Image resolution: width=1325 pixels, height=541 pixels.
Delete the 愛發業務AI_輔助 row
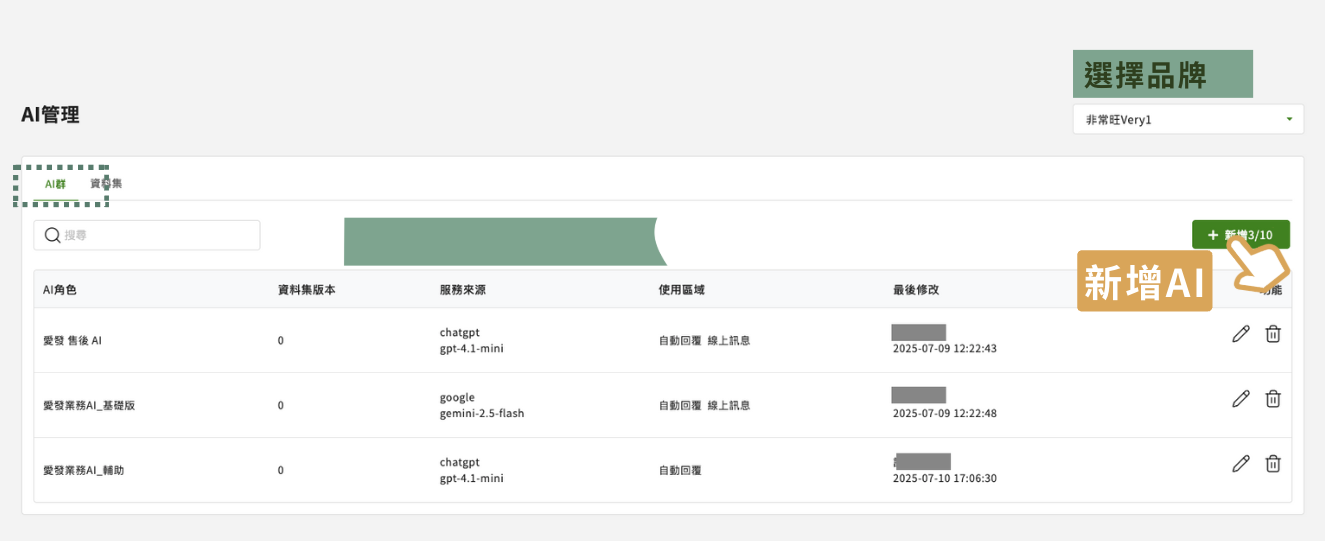click(x=1273, y=463)
